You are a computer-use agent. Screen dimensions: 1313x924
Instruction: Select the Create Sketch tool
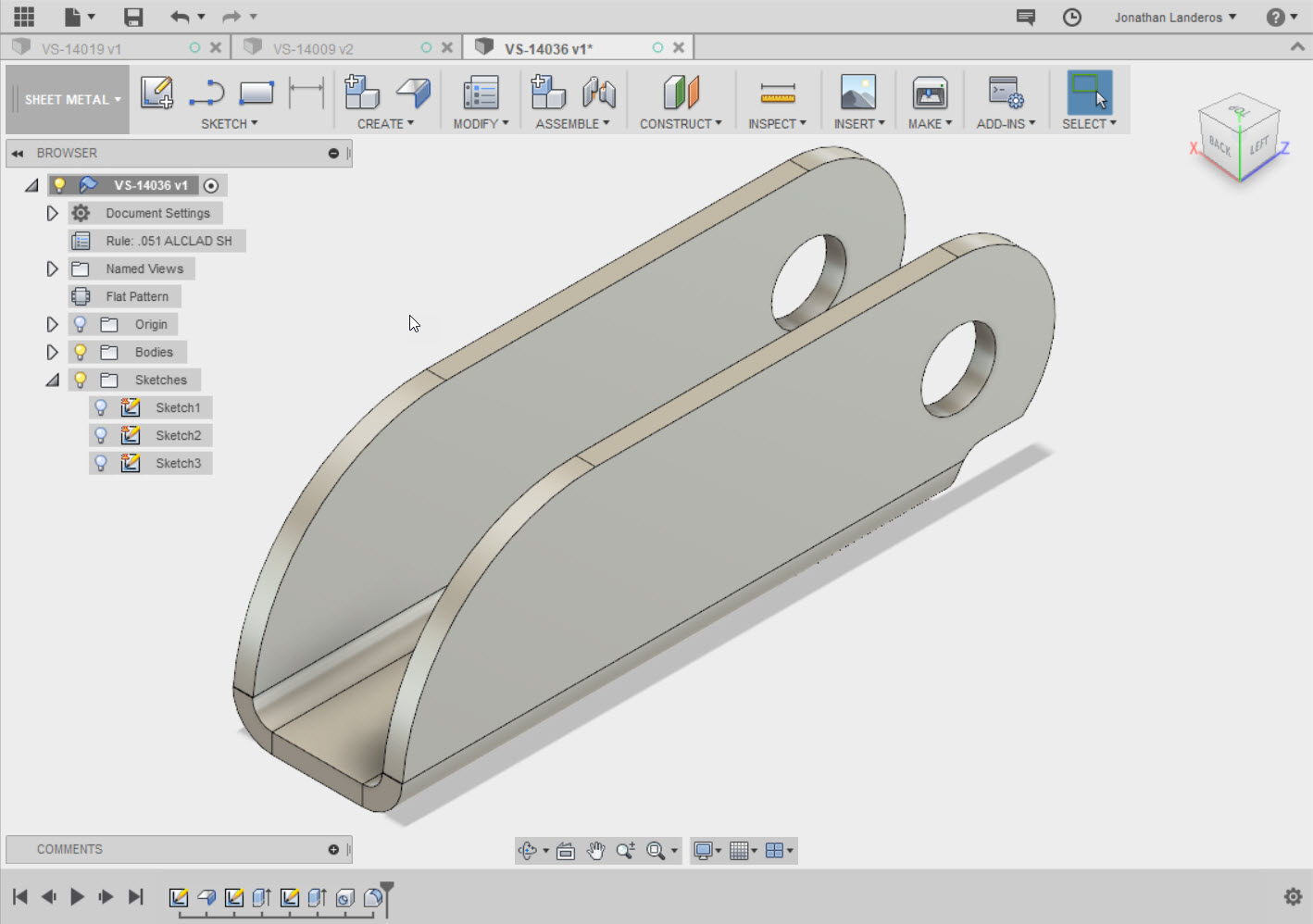tap(156, 93)
